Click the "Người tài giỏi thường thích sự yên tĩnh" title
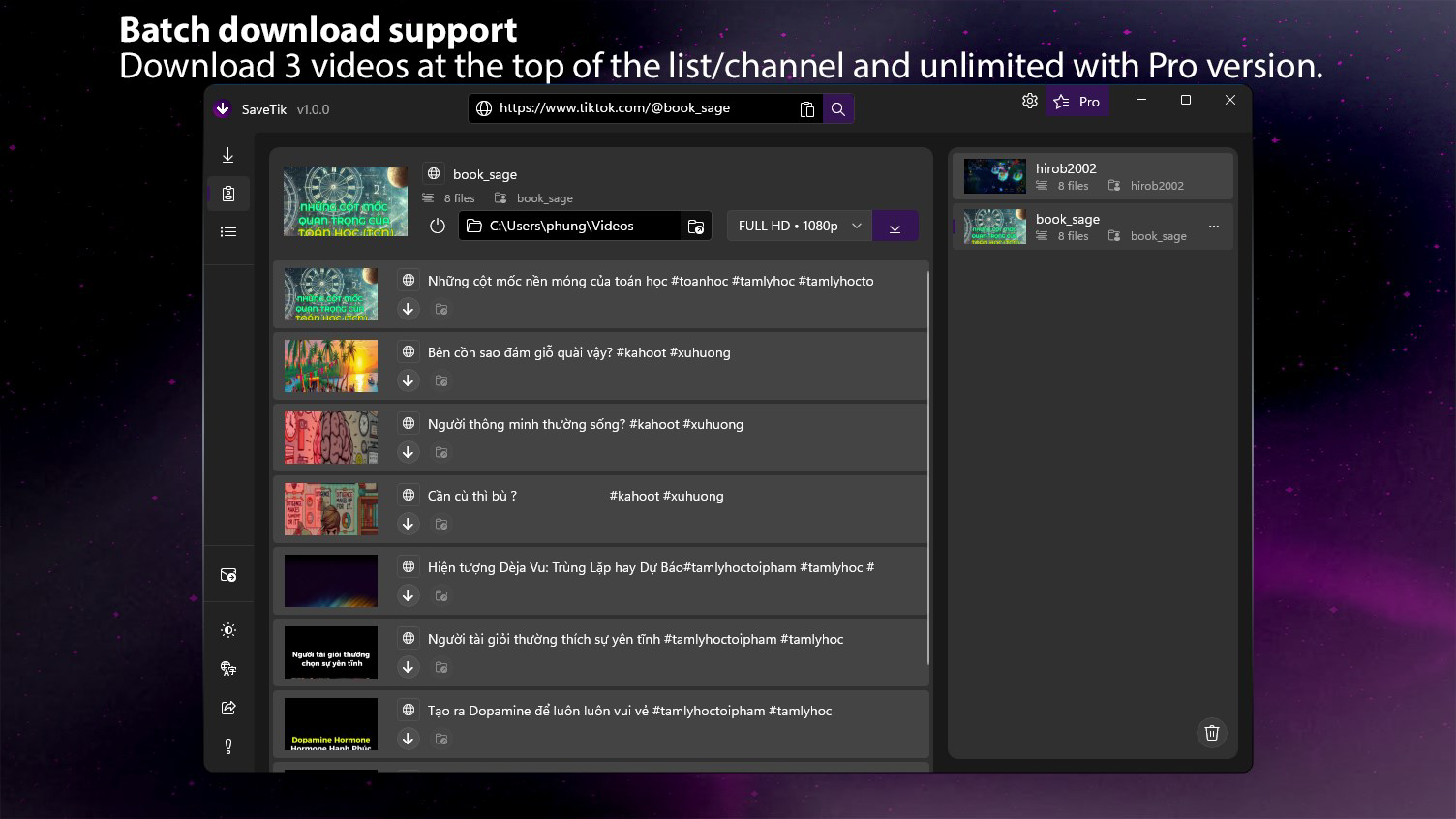Image resolution: width=1456 pixels, height=819 pixels. click(x=635, y=639)
